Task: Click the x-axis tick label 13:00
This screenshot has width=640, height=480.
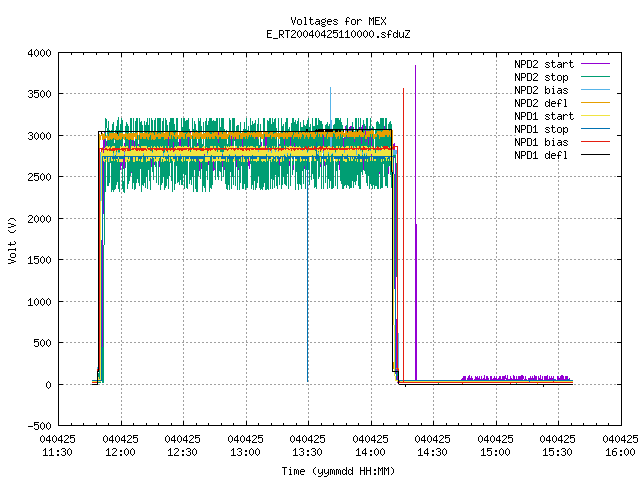Action: tap(245, 452)
